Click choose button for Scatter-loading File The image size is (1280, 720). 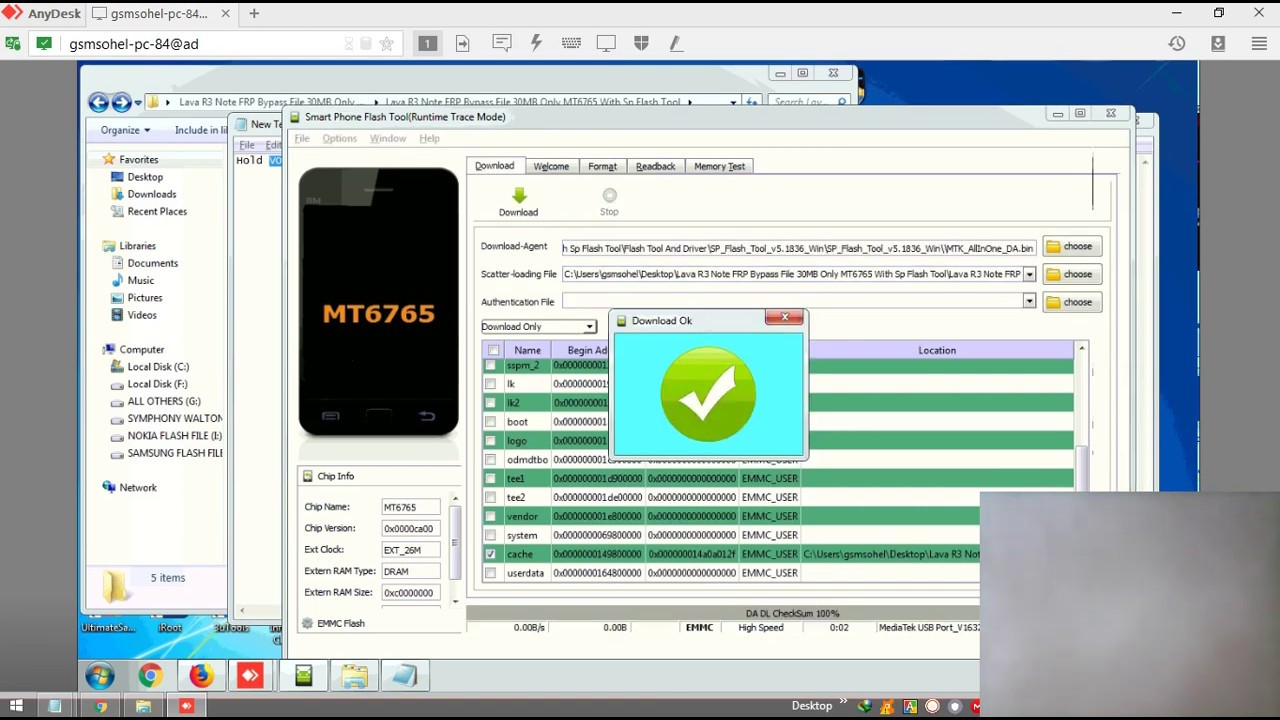click(x=1071, y=274)
